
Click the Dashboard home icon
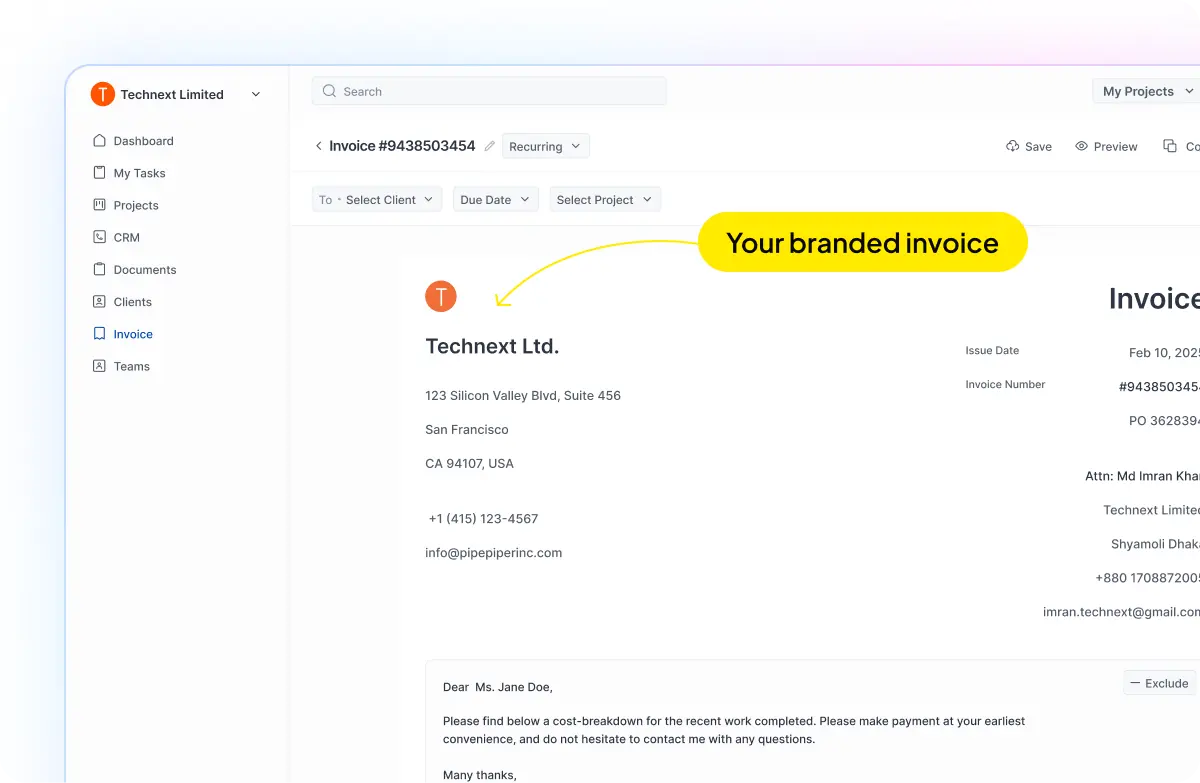click(x=99, y=140)
